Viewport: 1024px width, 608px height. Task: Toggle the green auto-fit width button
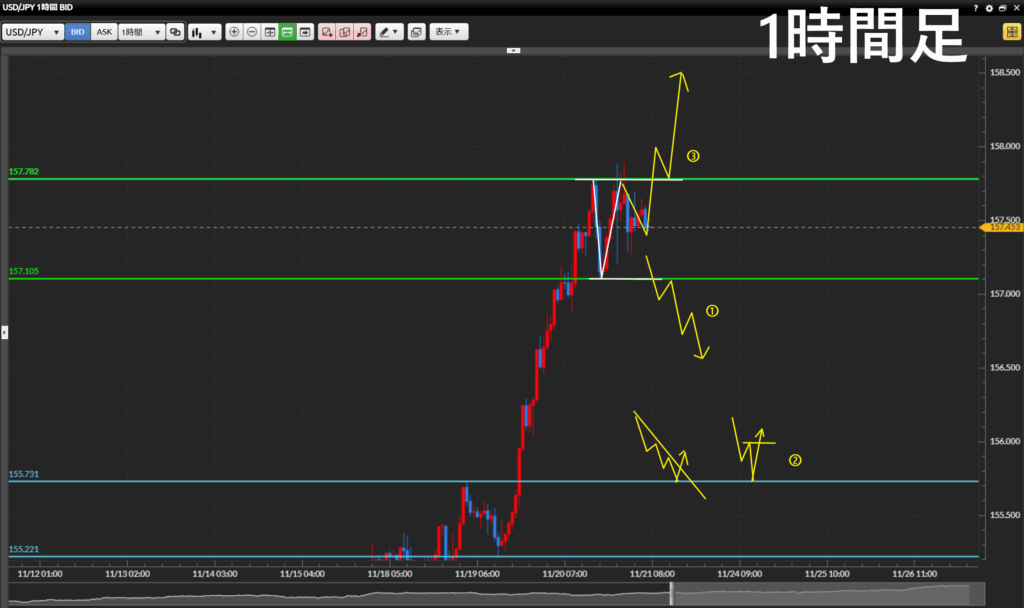pyautogui.click(x=287, y=32)
